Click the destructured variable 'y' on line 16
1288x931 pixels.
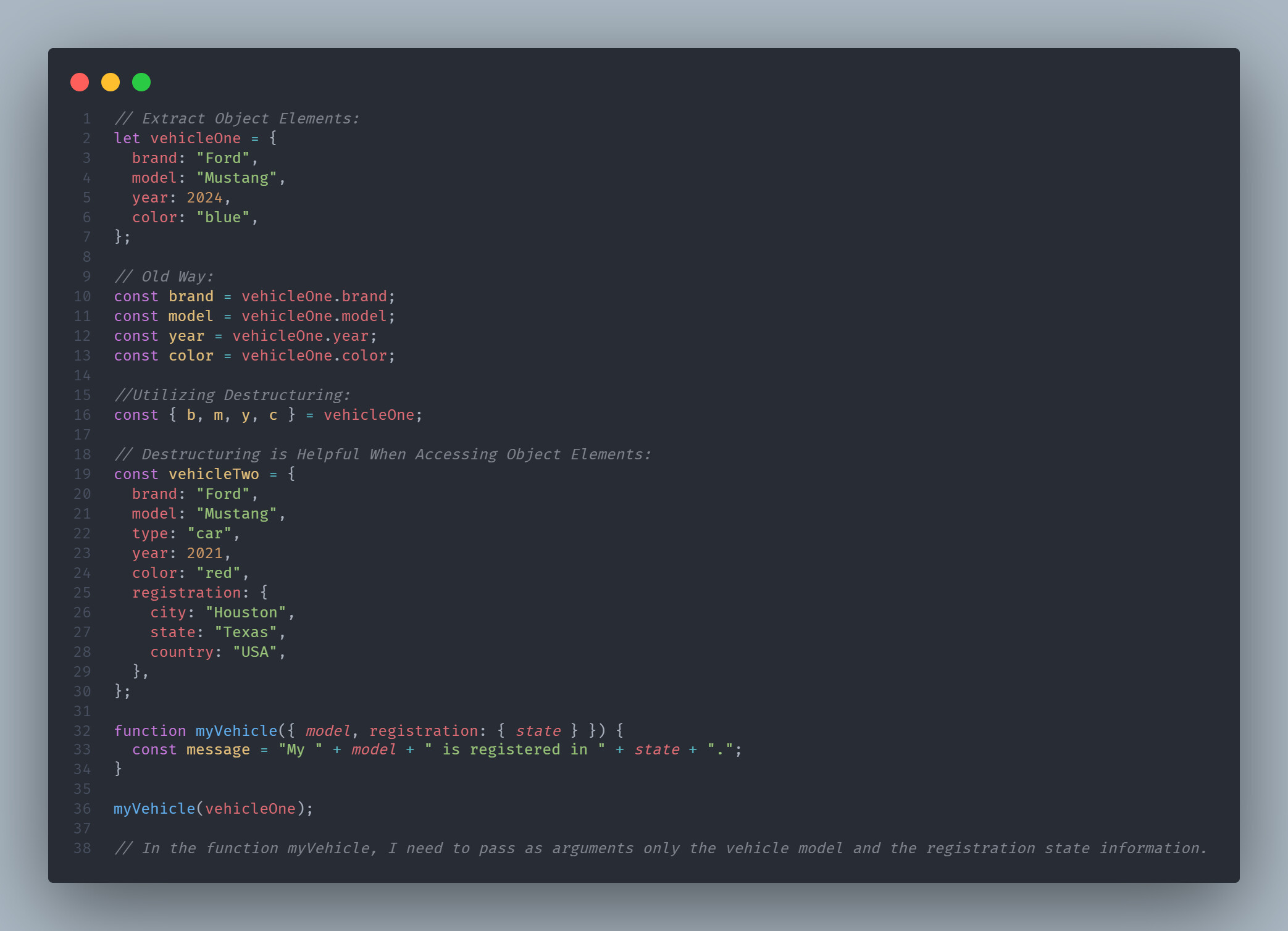pos(246,415)
